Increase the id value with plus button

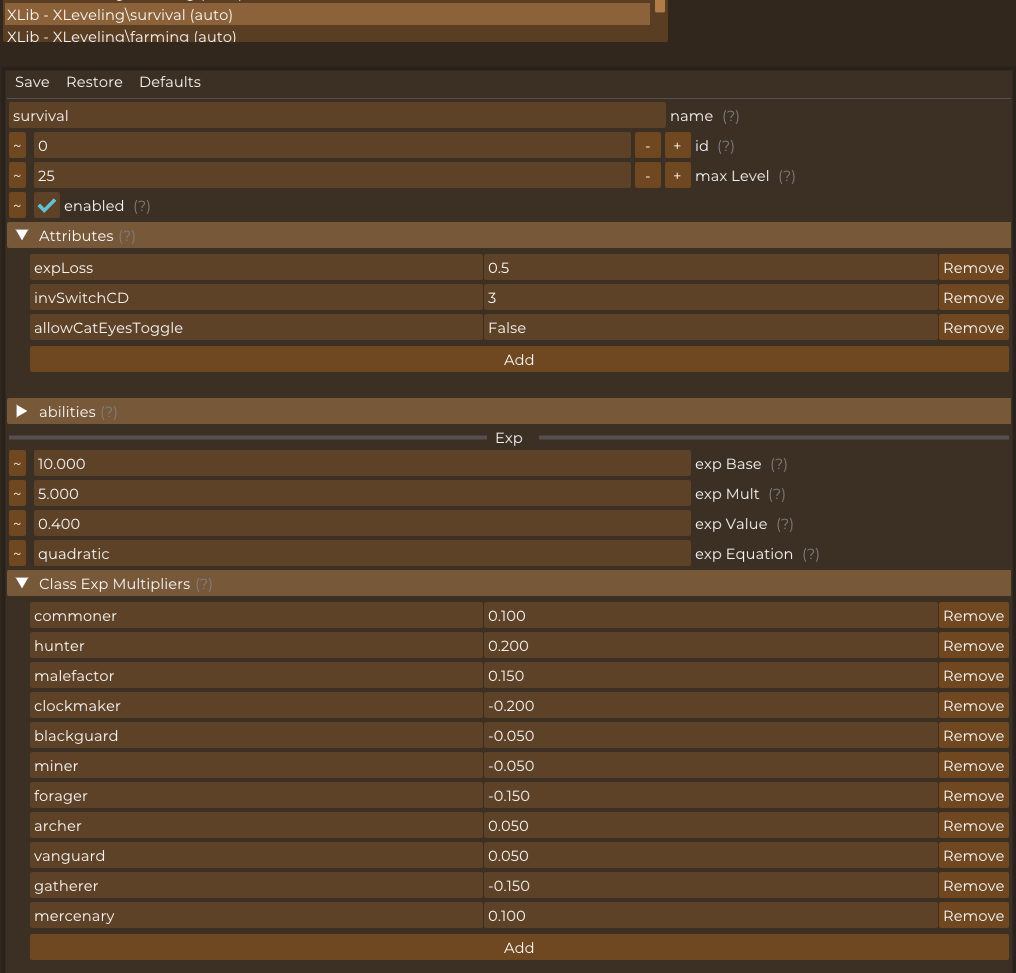coord(677,146)
